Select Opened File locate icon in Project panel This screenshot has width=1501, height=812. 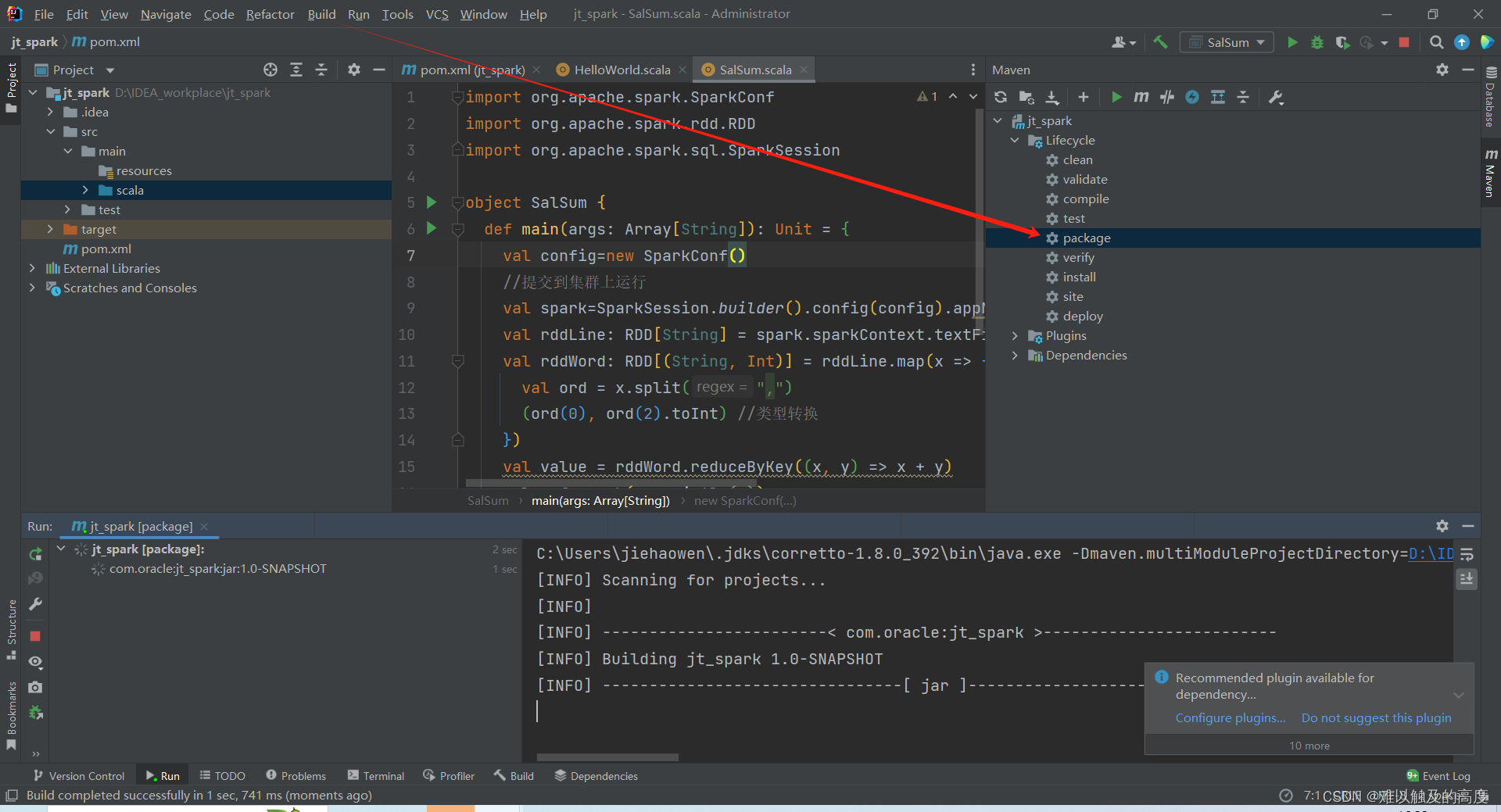(270, 70)
